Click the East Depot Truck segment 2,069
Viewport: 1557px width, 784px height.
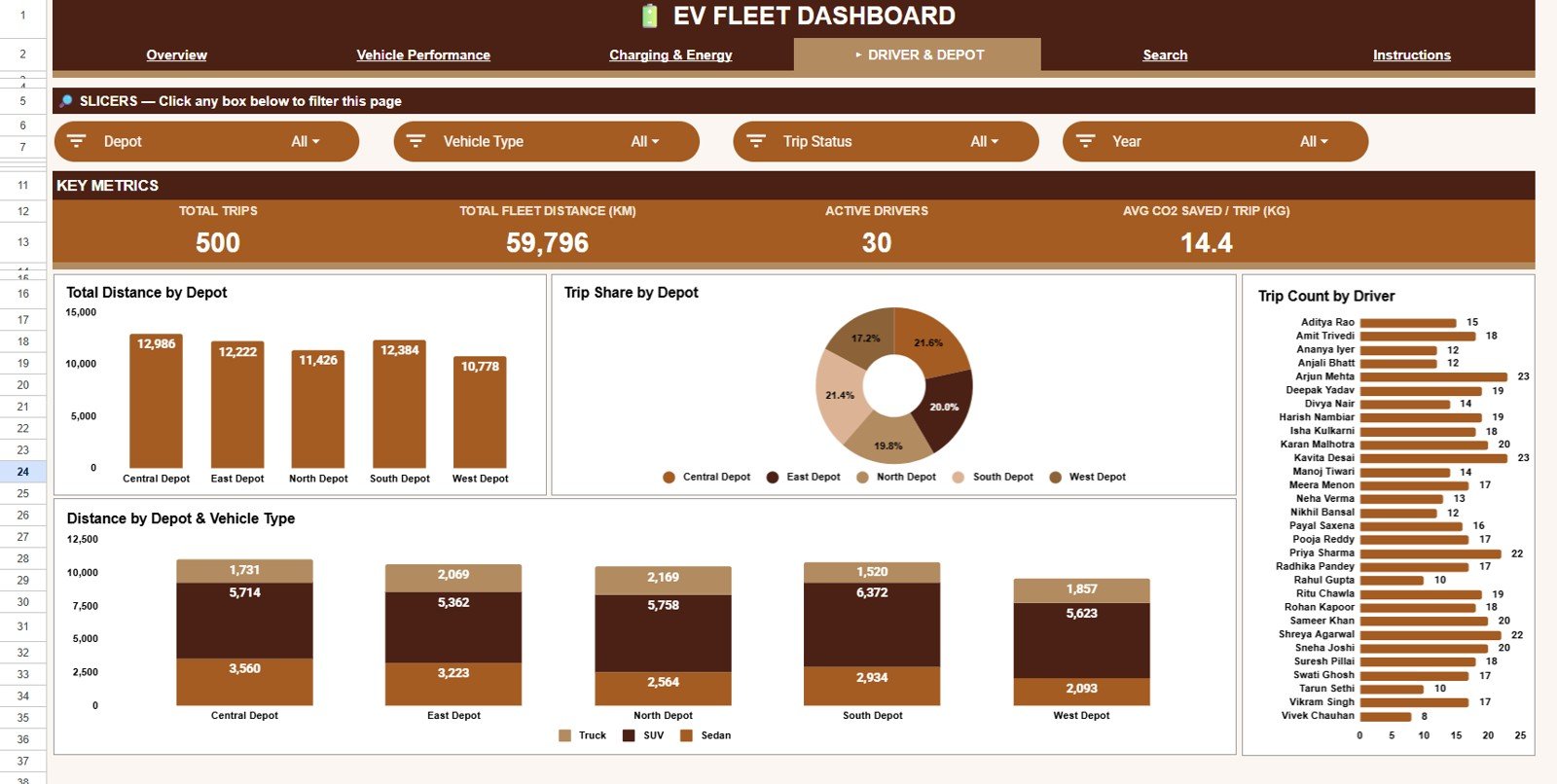453,578
